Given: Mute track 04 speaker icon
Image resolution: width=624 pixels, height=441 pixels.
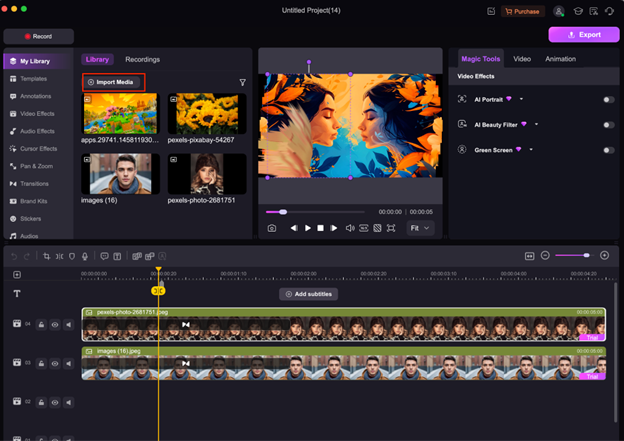Looking at the screenshot, I should [68, 325].
